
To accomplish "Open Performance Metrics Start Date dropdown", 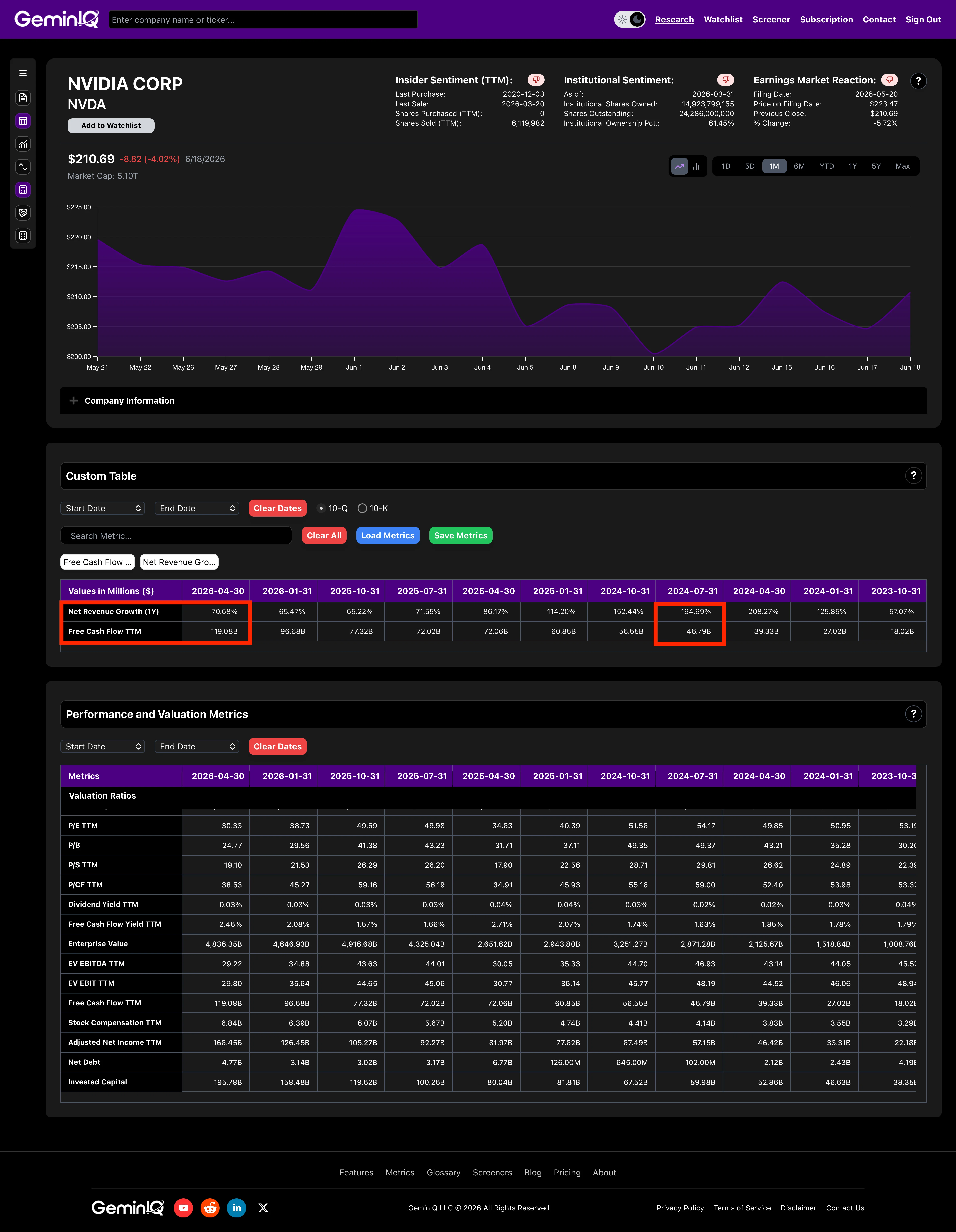I will pos(103,746).
